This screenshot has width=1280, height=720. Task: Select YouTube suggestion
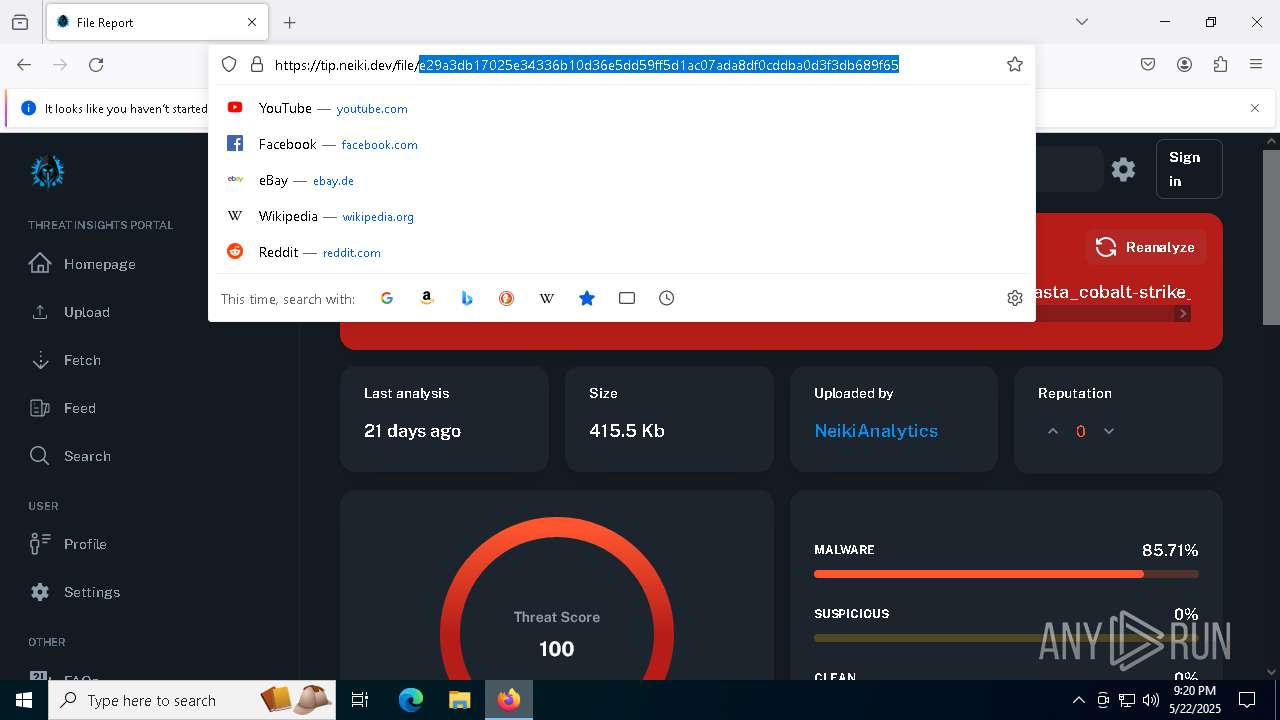pyautogui.click(x=621, y=108)
